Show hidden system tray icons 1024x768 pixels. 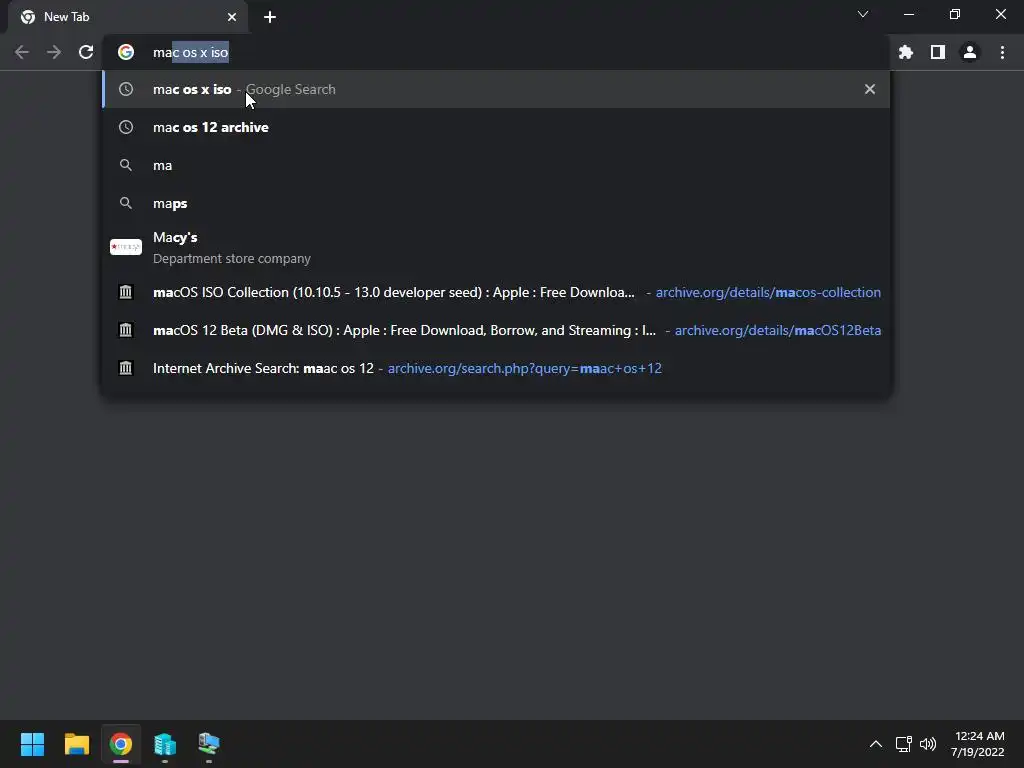pos(876,744)
